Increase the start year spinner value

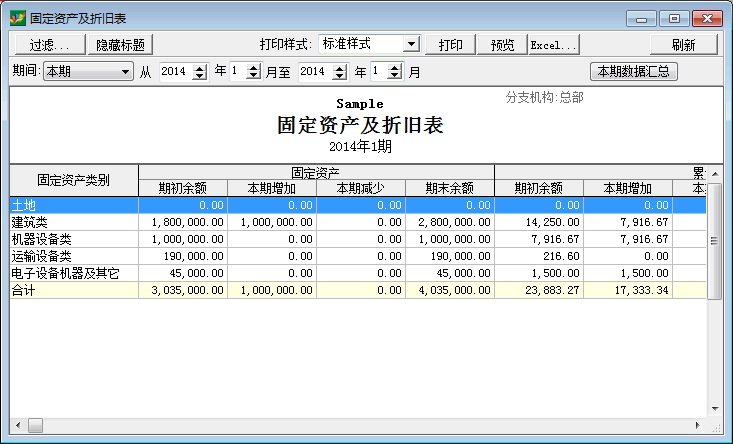(199, 68)
